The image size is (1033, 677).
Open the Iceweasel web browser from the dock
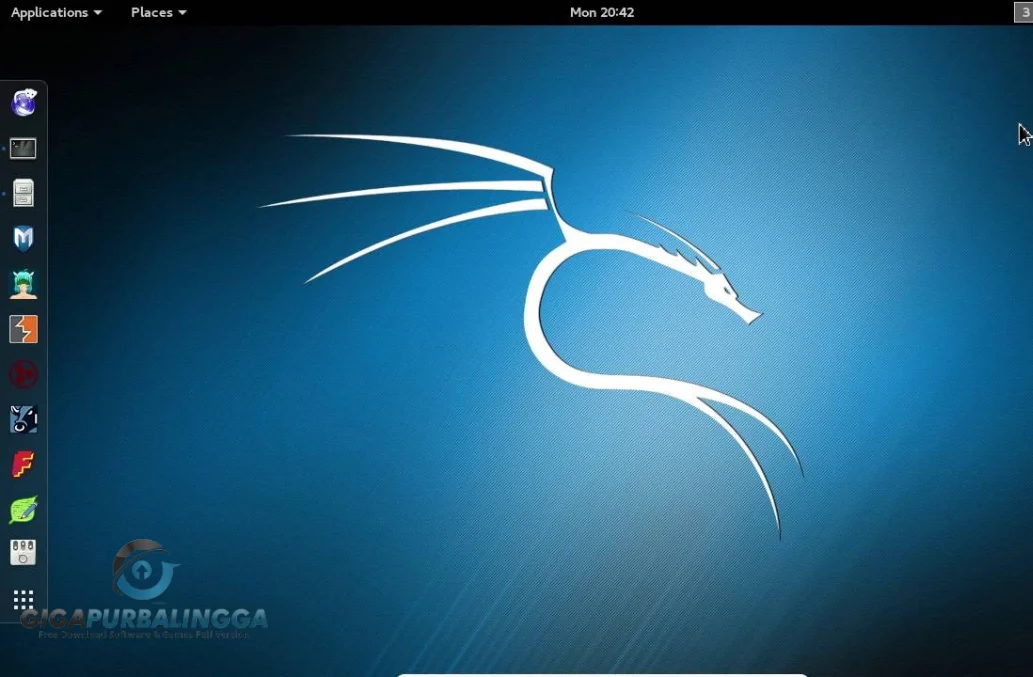22,103
